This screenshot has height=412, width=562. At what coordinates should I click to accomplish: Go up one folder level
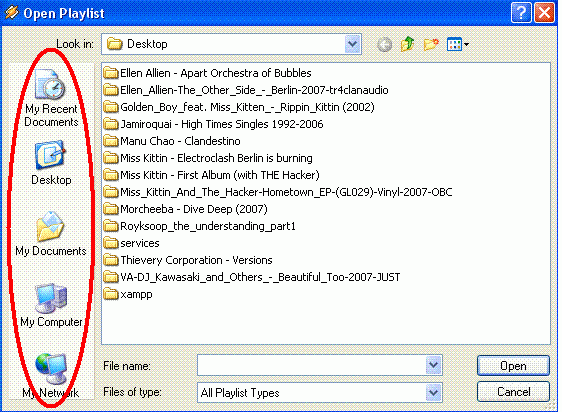pyautogui.click(x=408, y=44)
